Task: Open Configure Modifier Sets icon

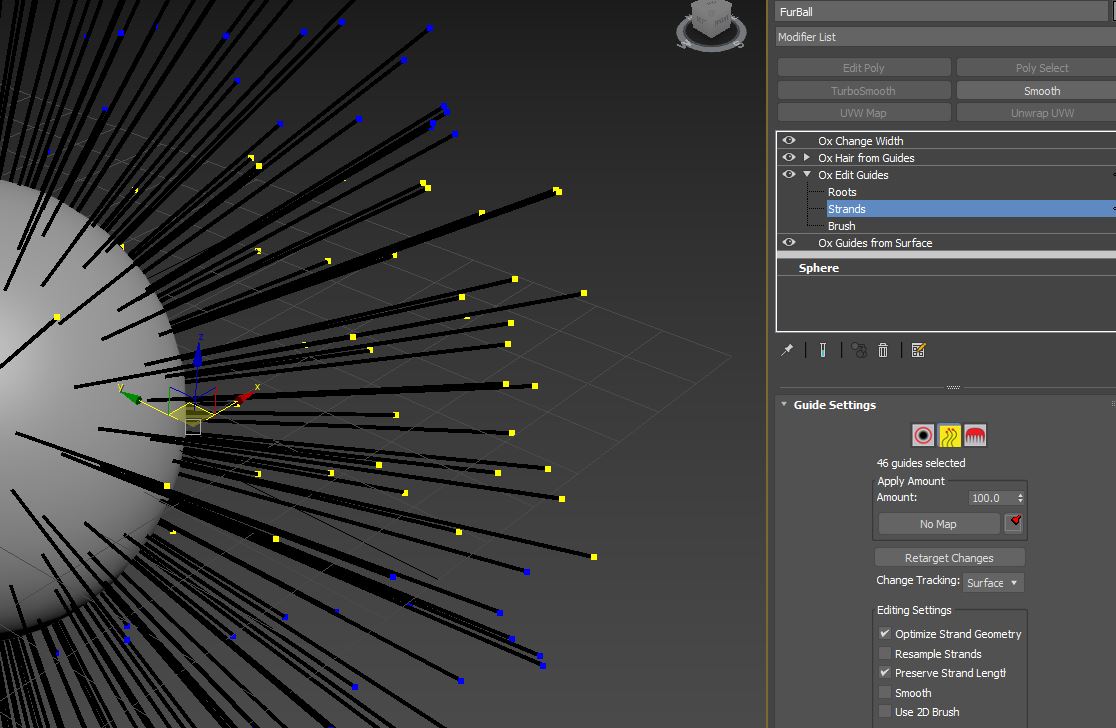Action: (918, 350)
